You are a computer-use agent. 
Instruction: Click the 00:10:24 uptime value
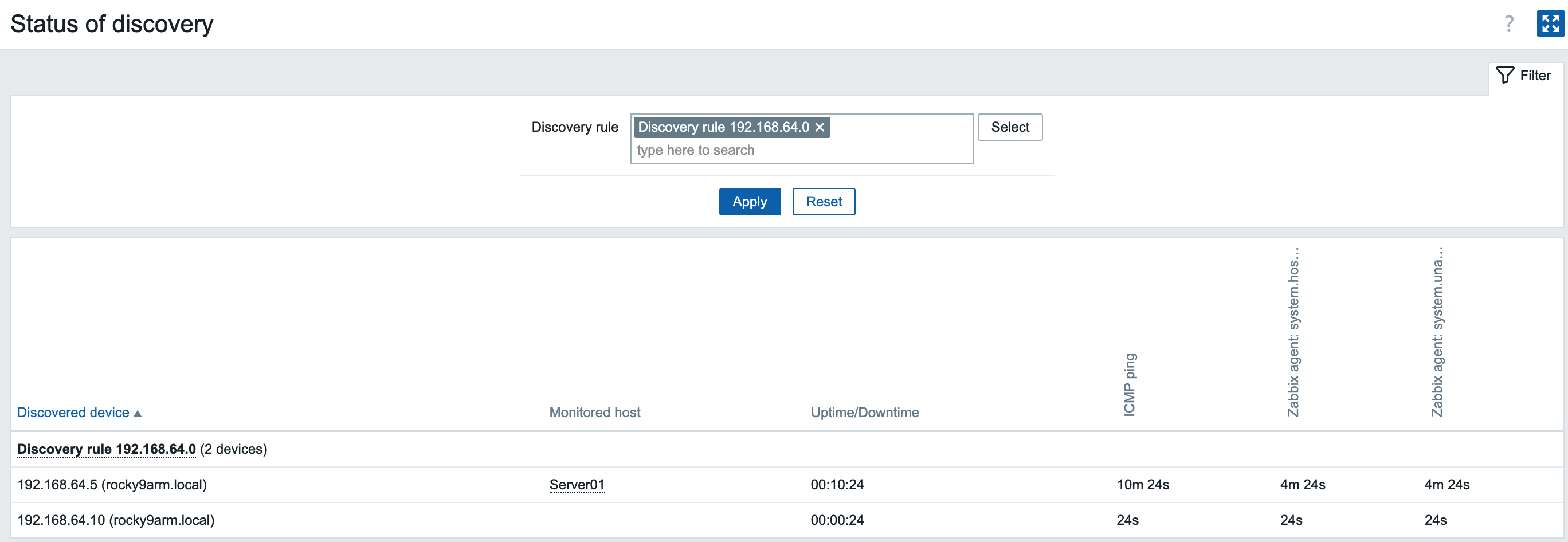pyautogui.click(x=837, y=484)
